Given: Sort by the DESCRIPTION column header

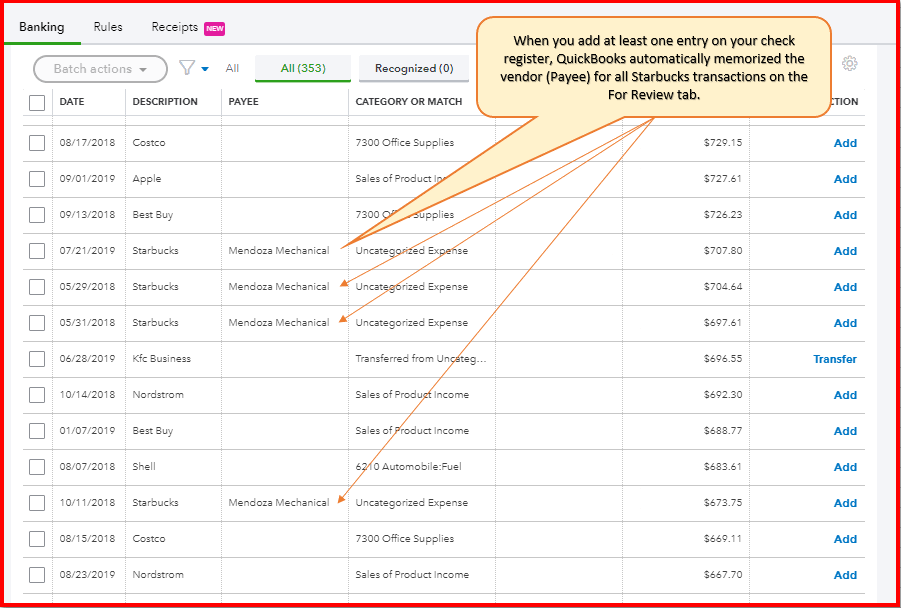Looking at the screenshot, I should pos(165,102).
